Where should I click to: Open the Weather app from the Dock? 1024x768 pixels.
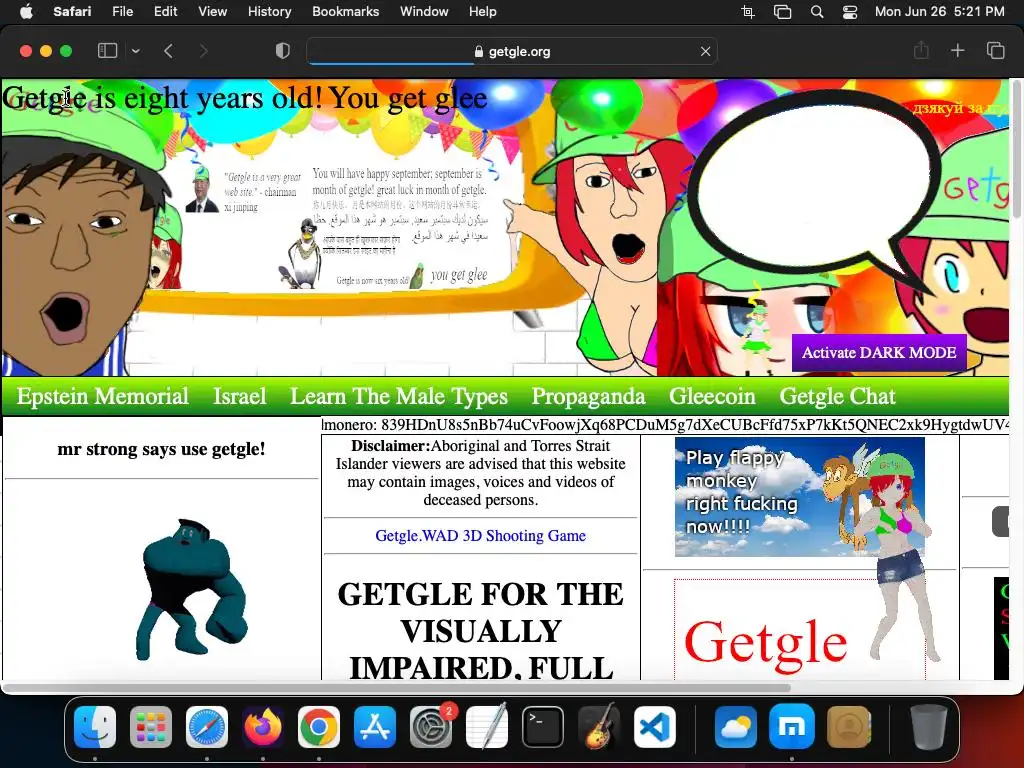pyautogui.click(x=735, y=727)
